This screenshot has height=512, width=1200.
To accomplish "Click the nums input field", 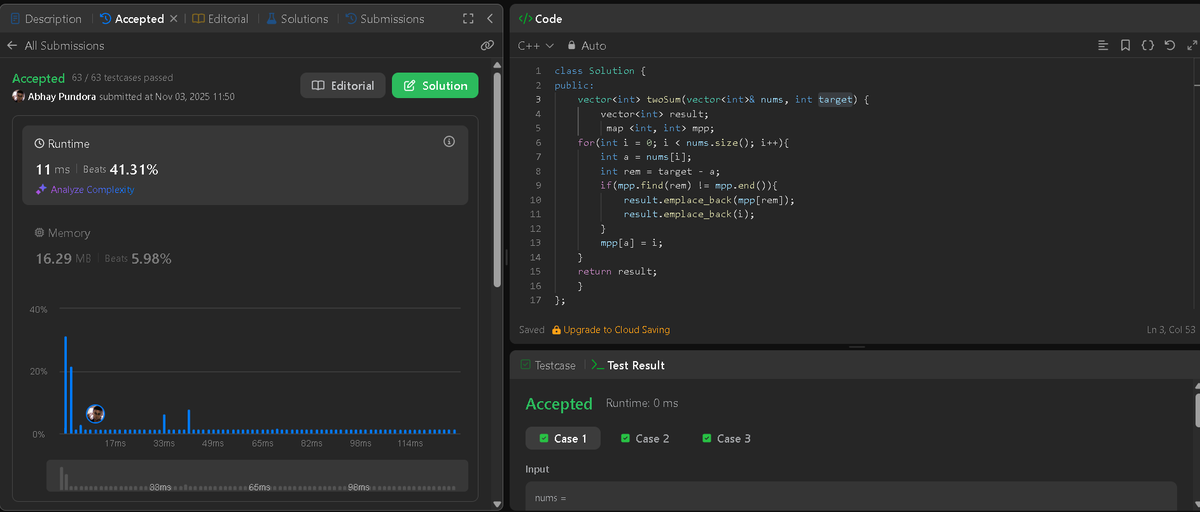I will (851, 497).
